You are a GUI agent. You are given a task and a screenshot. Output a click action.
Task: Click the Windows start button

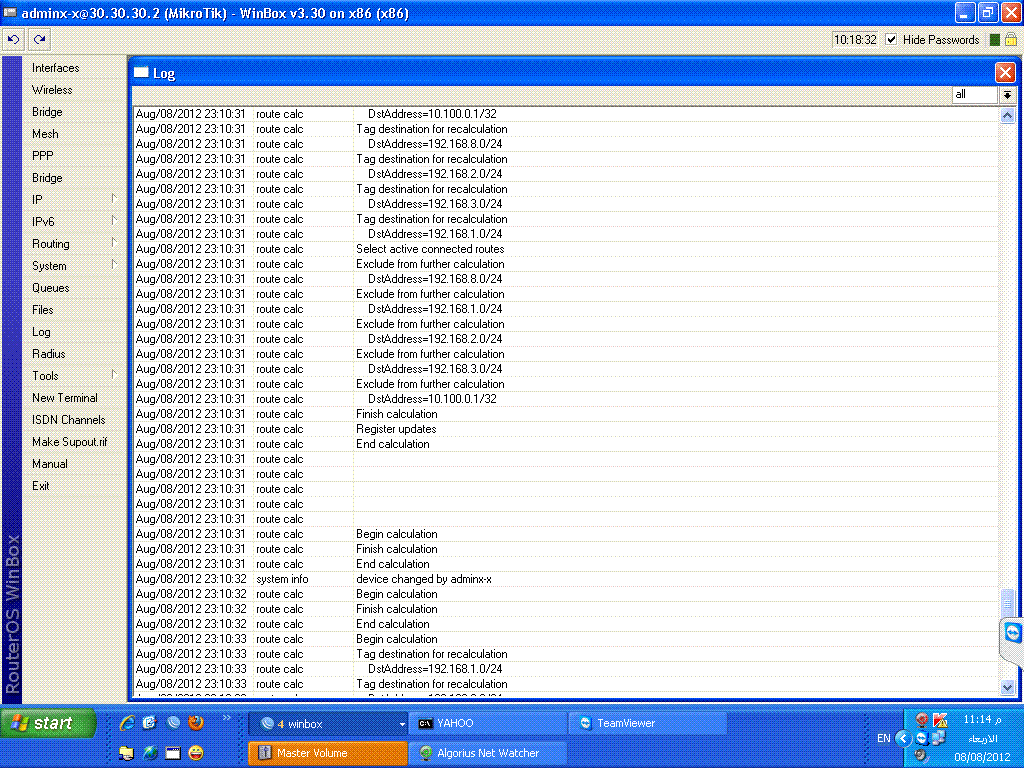click(x=48, y=723)
